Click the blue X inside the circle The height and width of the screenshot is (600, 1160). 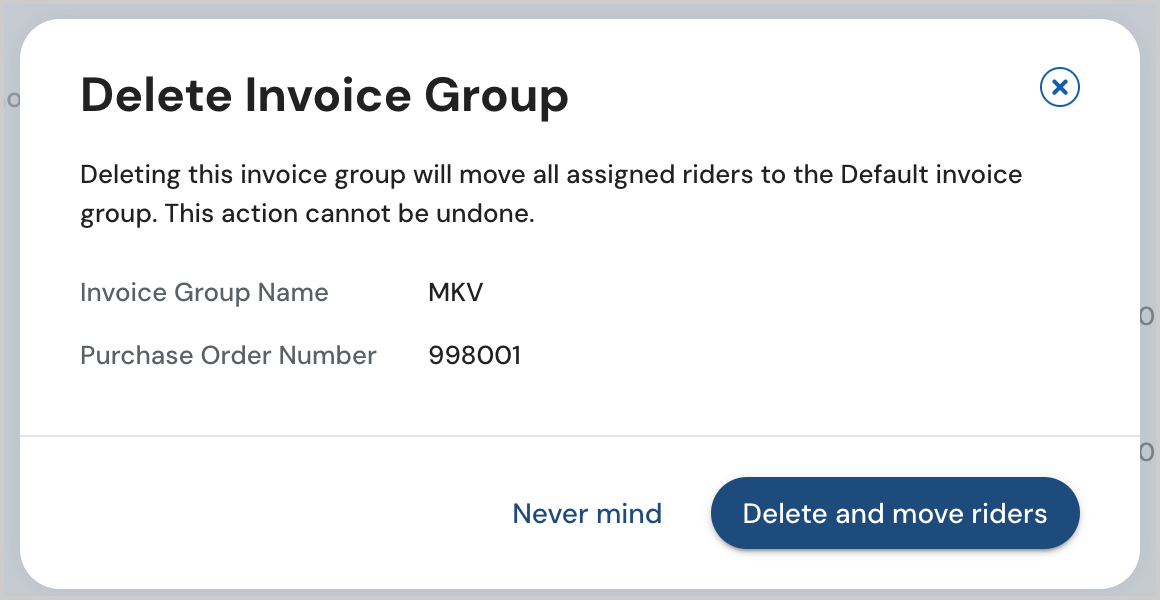point(1059,87)
